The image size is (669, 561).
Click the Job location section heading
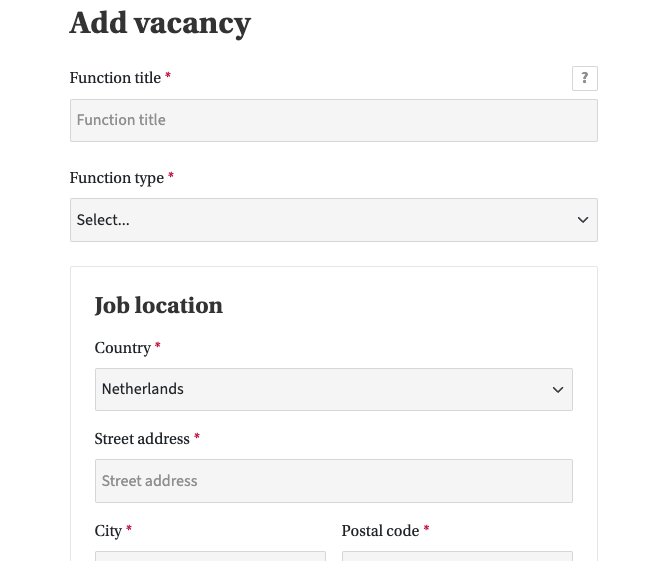point(158,305)
